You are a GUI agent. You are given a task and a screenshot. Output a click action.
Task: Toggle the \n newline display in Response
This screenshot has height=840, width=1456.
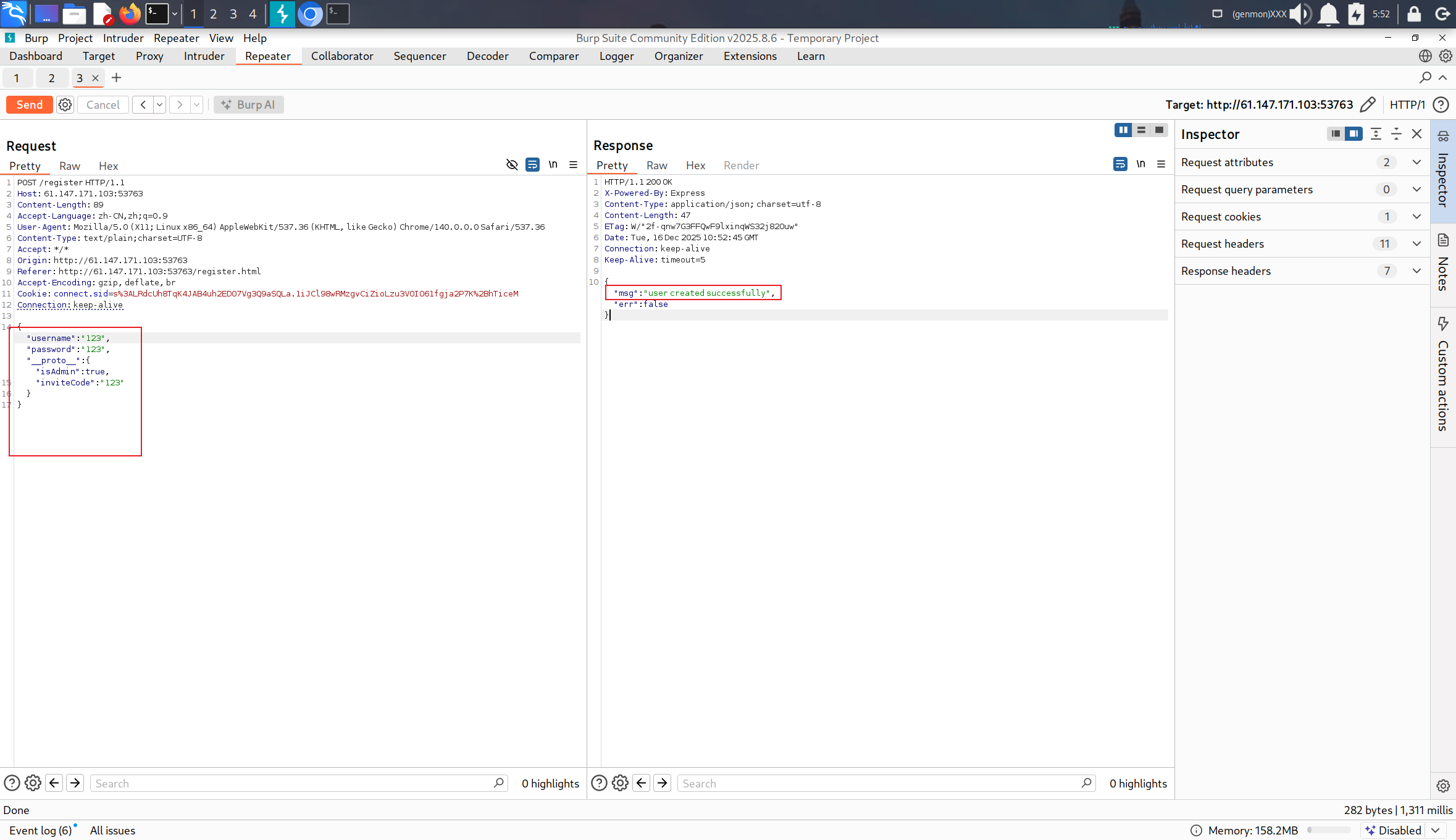[1140, 164]
